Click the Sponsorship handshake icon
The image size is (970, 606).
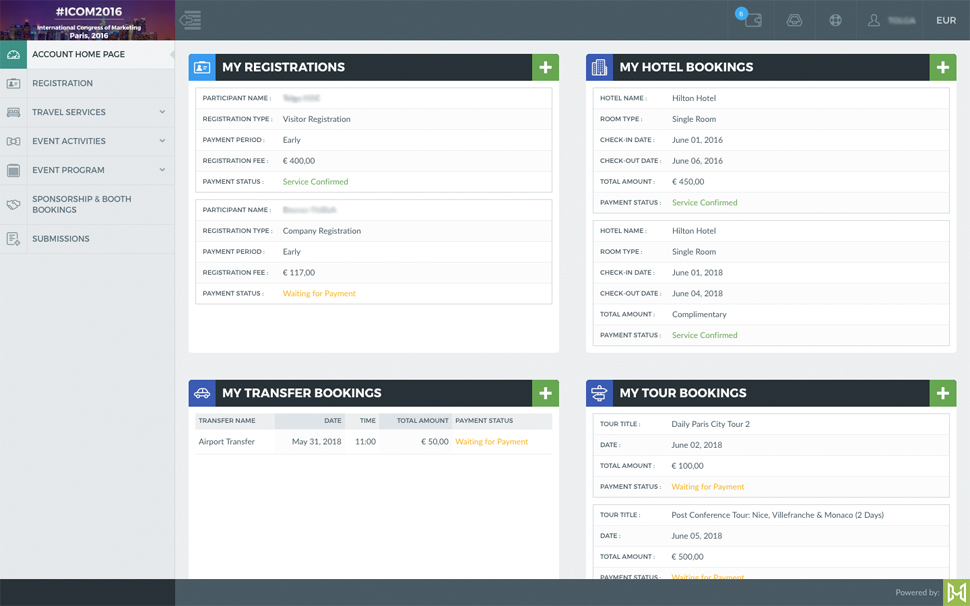click(x=13, y=205)
